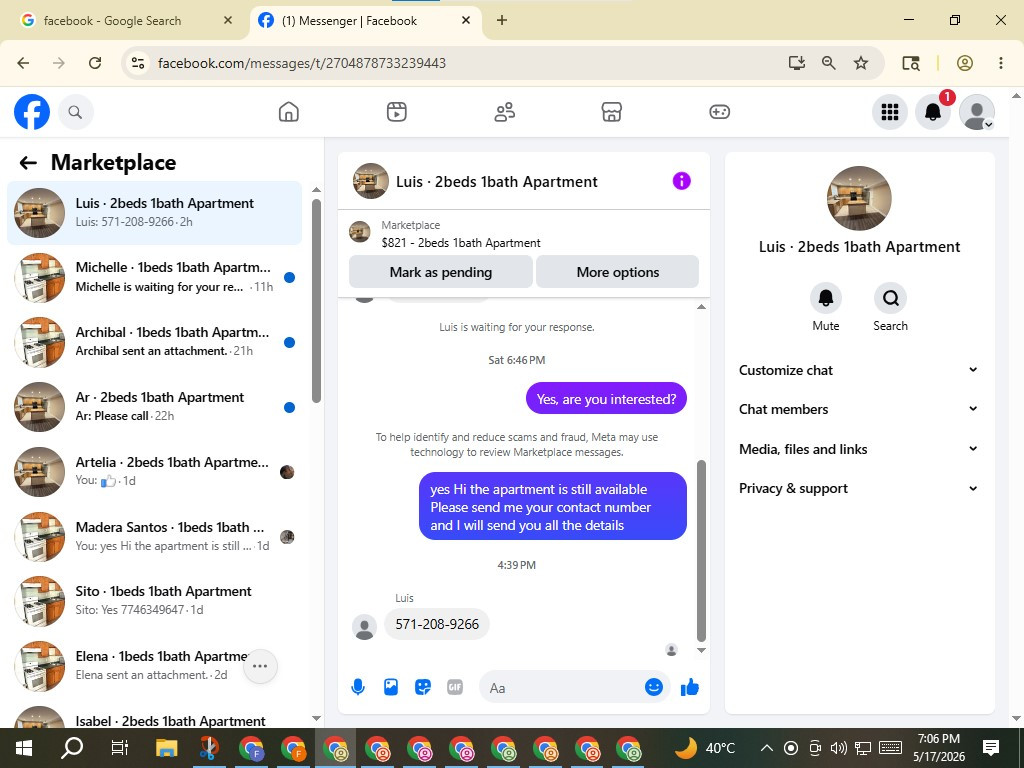Open Windows Start menu
This screenshot has height=768, width=1024.
click(x=24, y=748)
